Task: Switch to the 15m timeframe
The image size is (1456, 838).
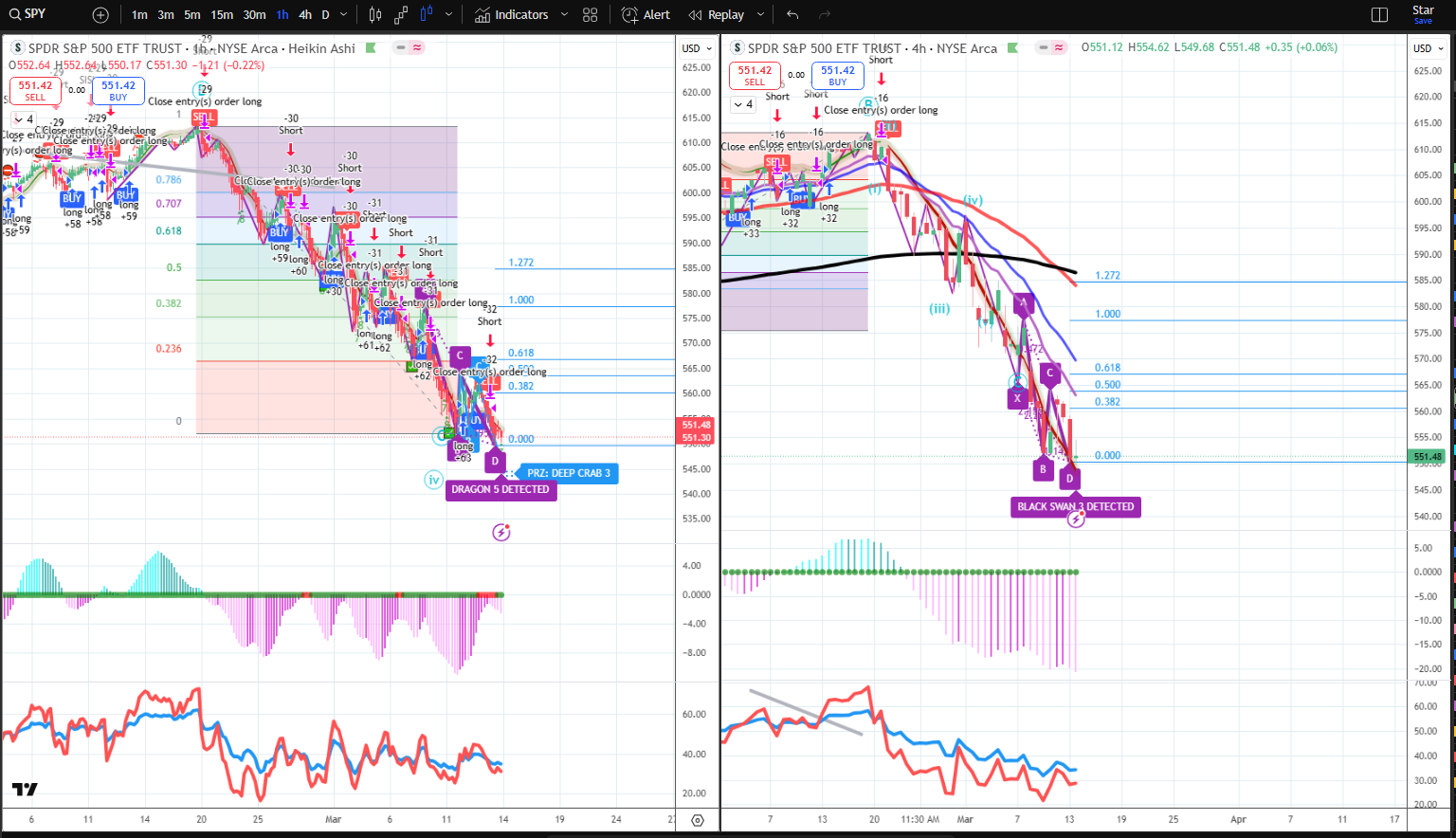Action: [222, 15]
